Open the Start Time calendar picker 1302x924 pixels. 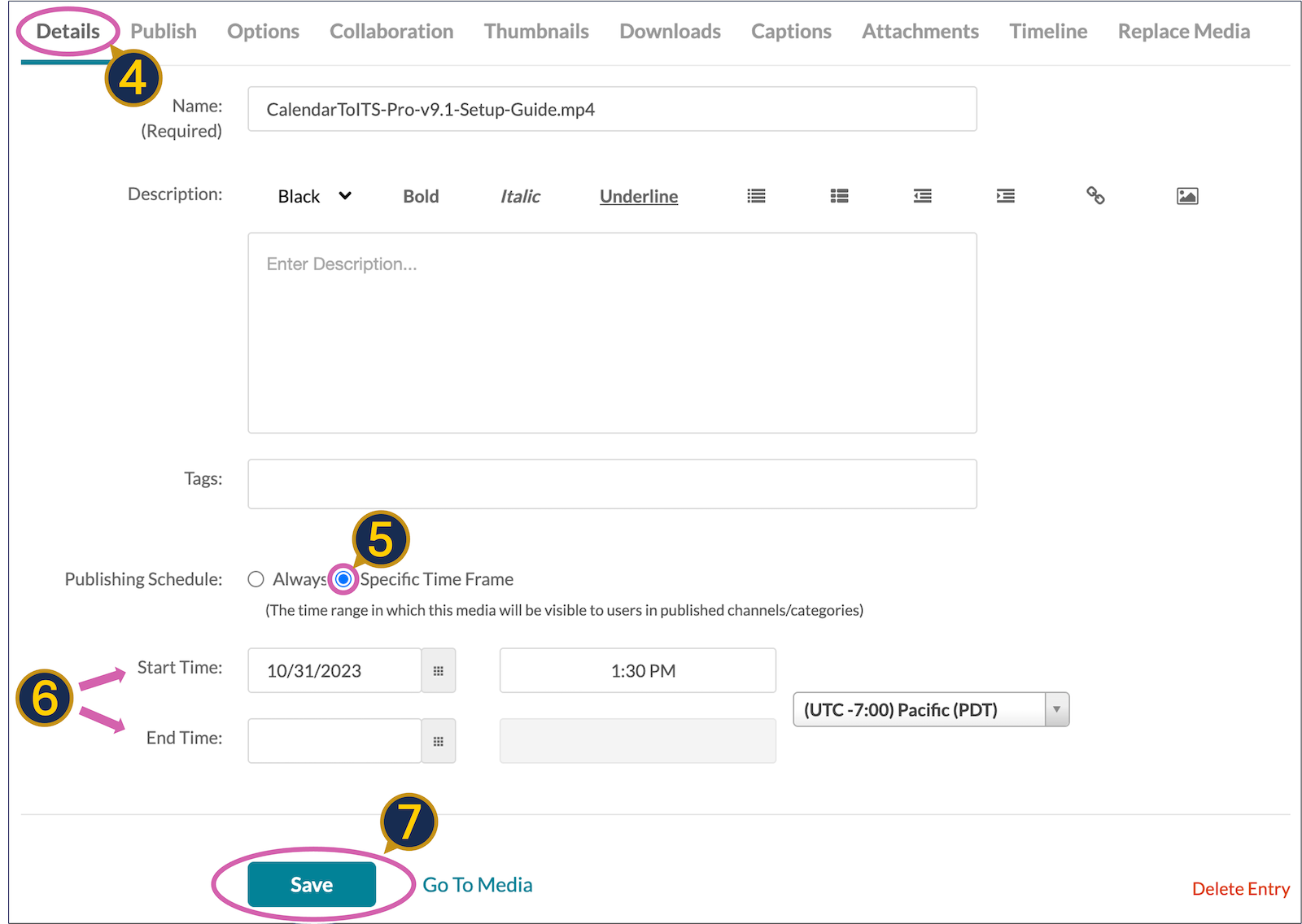pos(439,671)
